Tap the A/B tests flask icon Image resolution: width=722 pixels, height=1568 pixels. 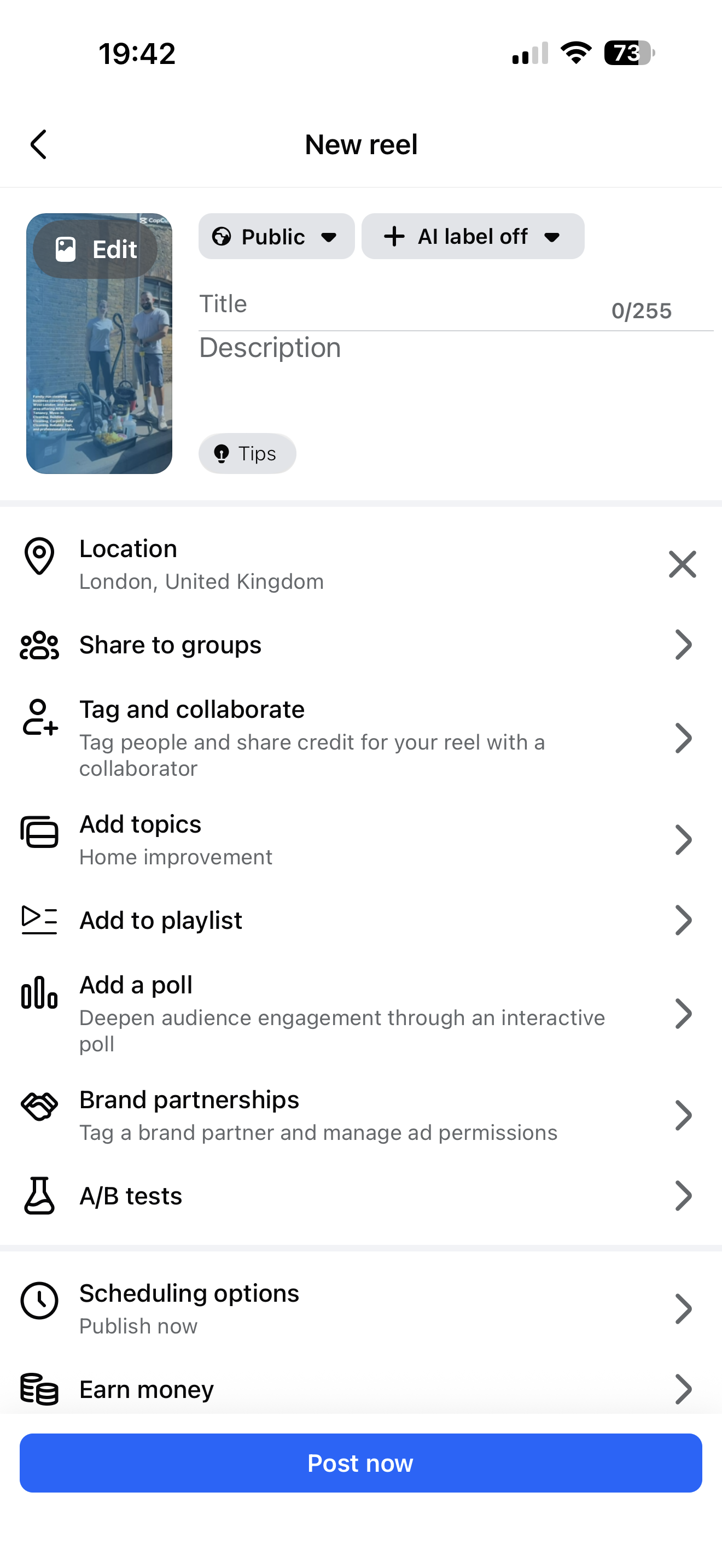(x=39, y=1196)
